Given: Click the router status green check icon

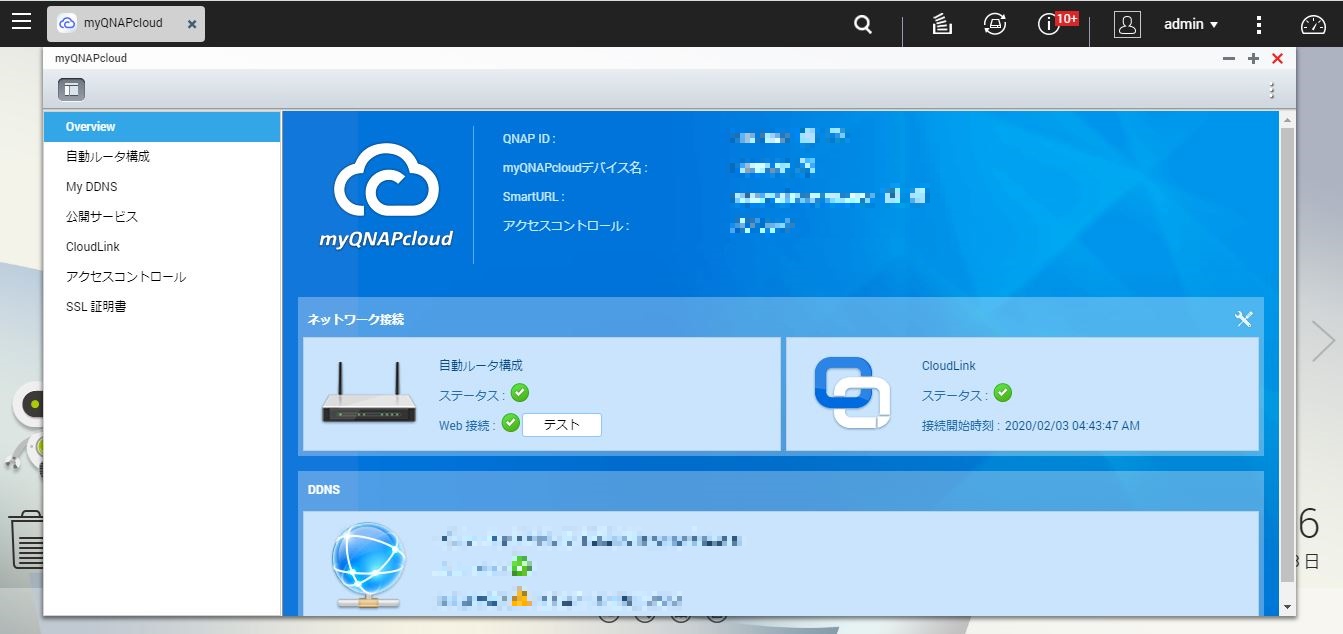Looking at the screenshot, I should coord(520,393).
